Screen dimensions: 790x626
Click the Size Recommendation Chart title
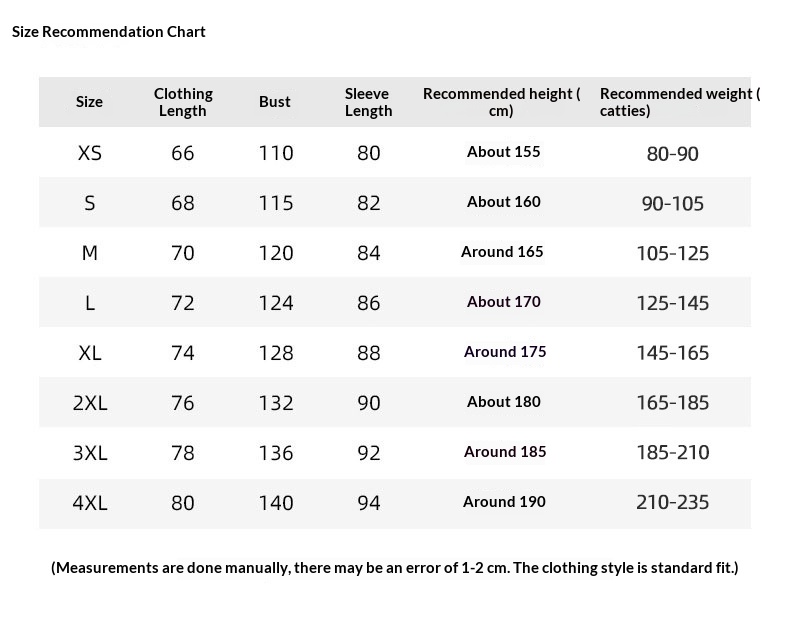pos(109,32)
